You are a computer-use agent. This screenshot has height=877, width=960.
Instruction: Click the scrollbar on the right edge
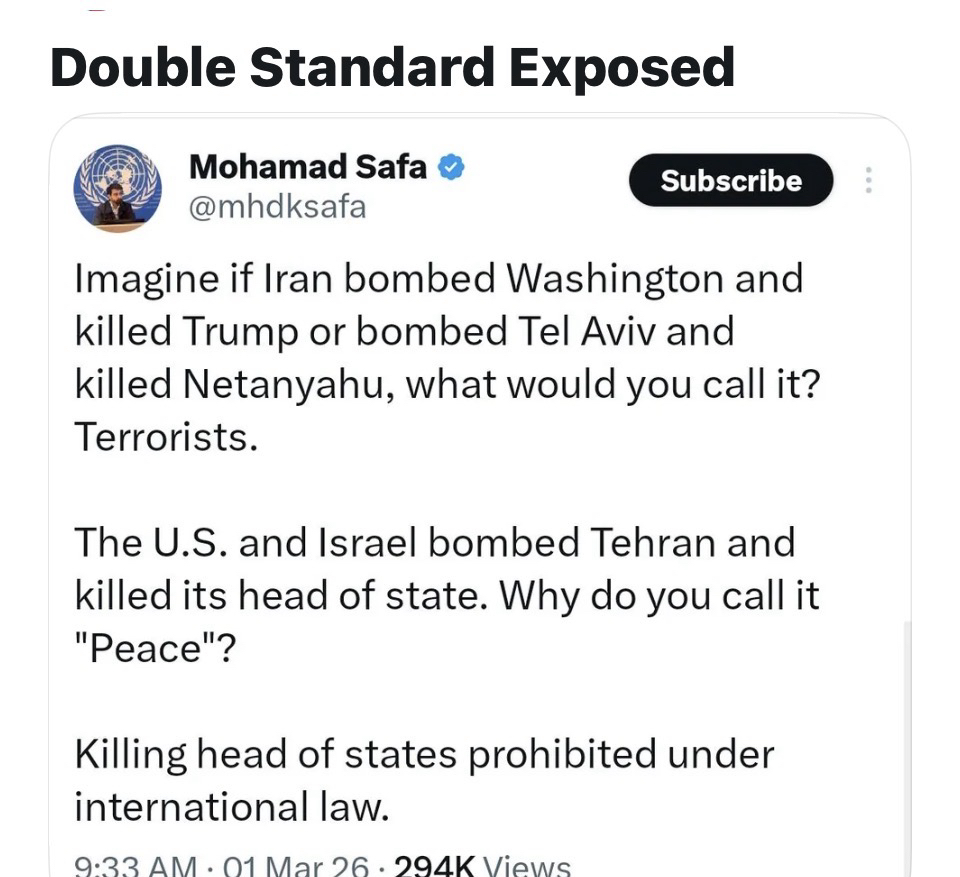[907, 740]
